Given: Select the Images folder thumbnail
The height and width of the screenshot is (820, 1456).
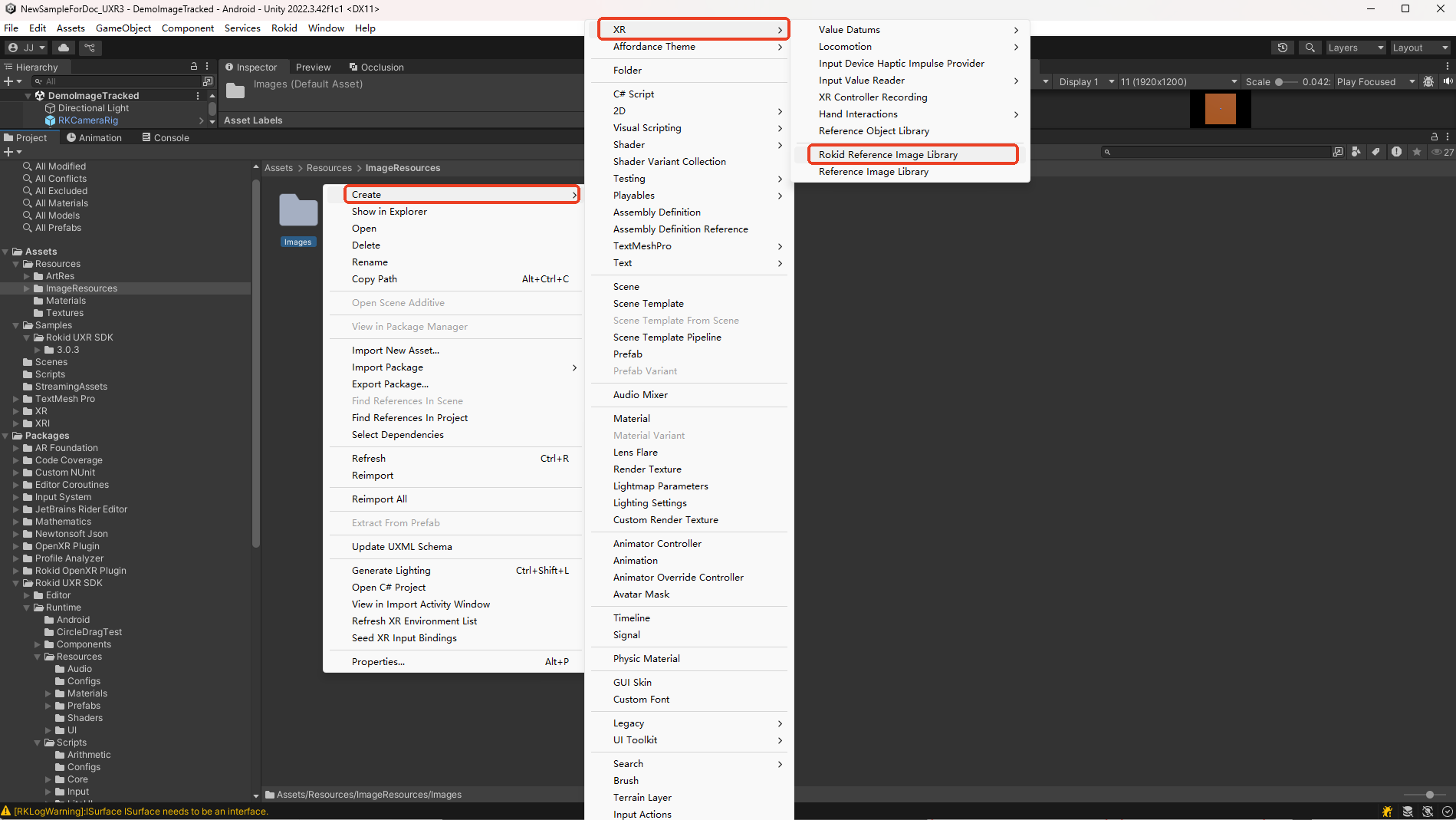Looking at the screenshot, I should pos(298,211).
